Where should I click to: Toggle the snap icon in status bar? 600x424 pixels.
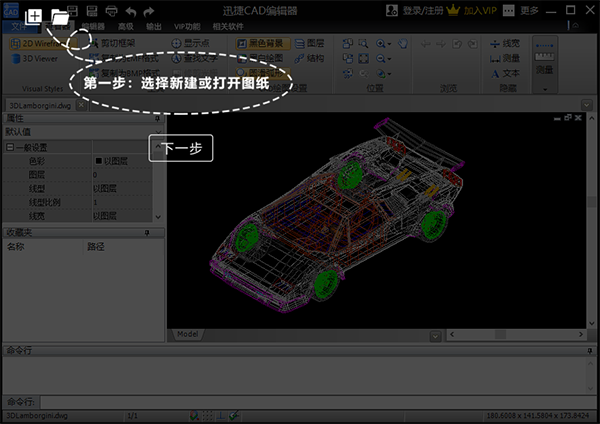(x=194, y=415)
